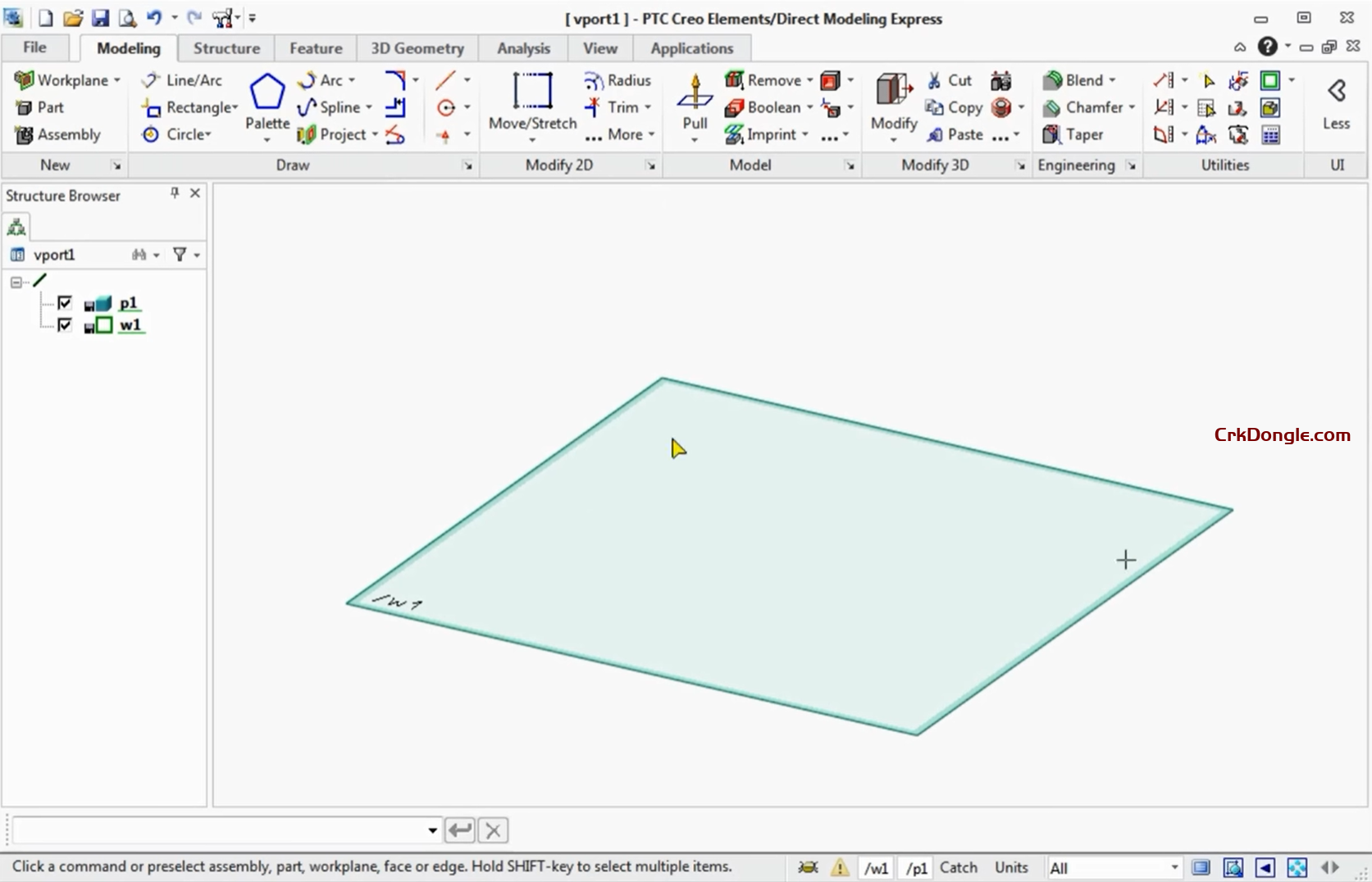Screen dimensions: 1372x882
Task: Click inside the command input field
Action: (221, 830)
